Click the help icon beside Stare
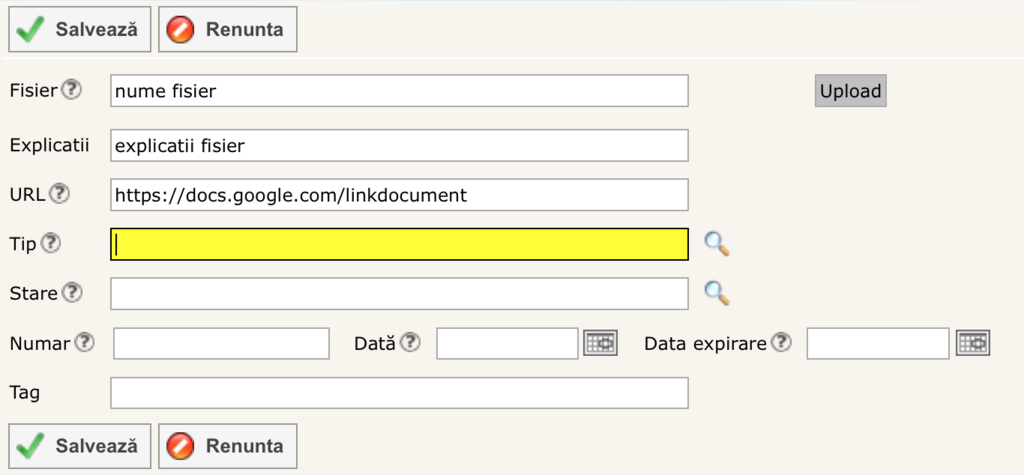This screenshot has width=1024, height=475. click(72, 293)
